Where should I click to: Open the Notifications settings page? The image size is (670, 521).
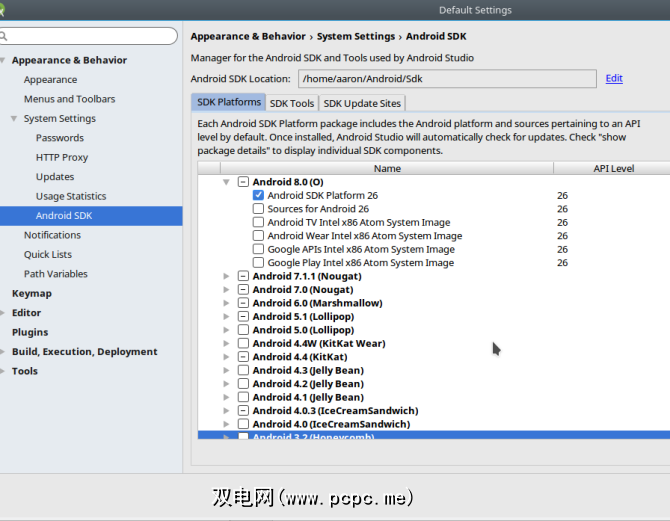[x=52, y=235]
